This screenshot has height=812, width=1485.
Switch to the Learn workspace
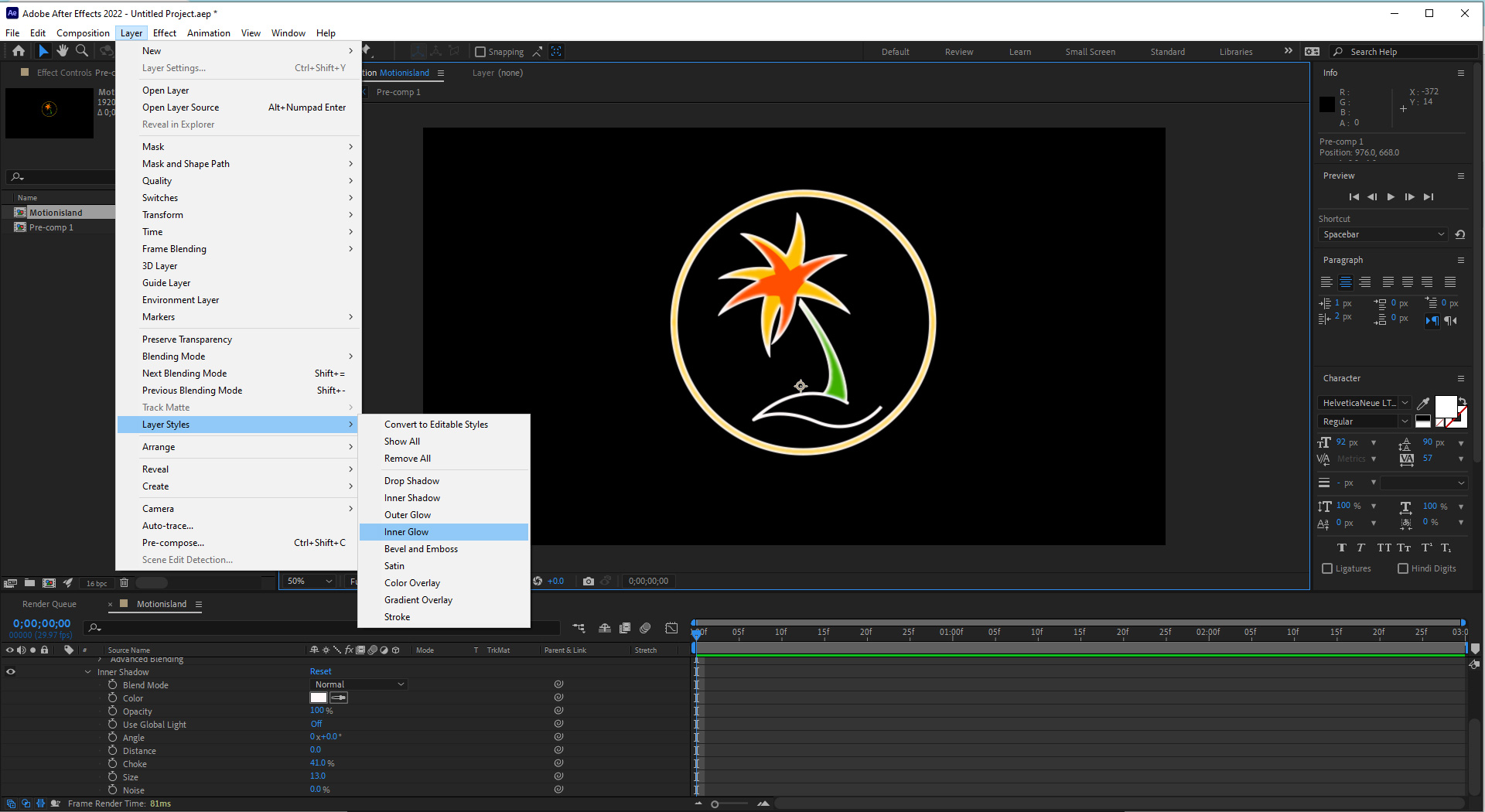tap(1020, 52)
